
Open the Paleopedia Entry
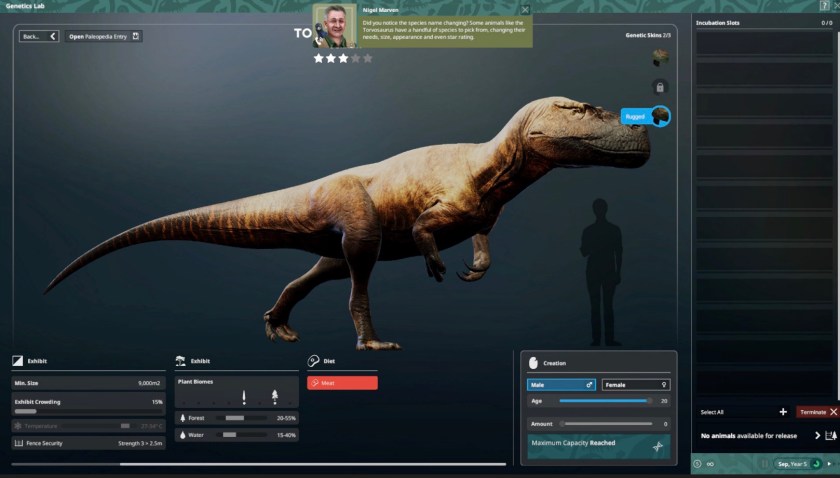click(x=103, y=36)
